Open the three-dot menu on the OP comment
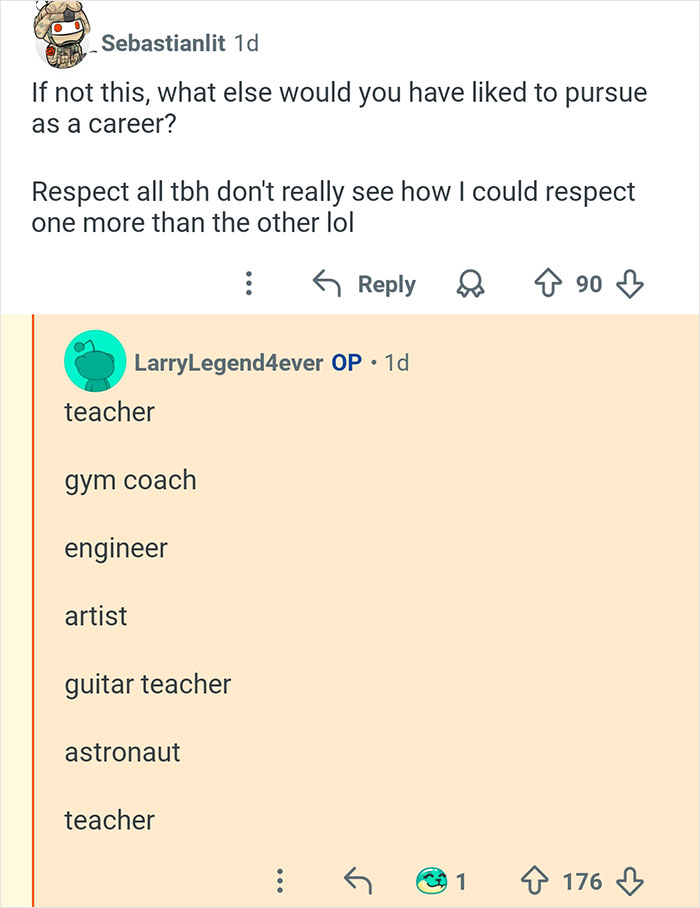The width and height of the screenshot is (700, 908). (x=281, y=881)
